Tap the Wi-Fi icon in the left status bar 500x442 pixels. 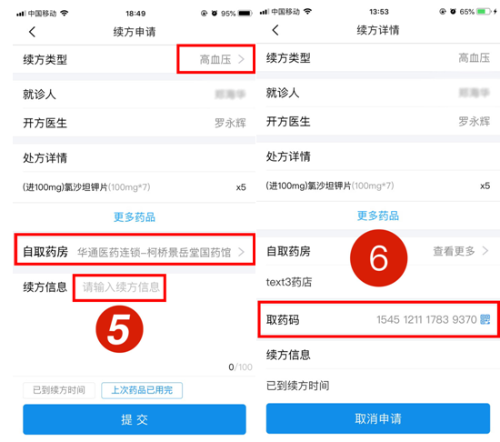point(64,13)
